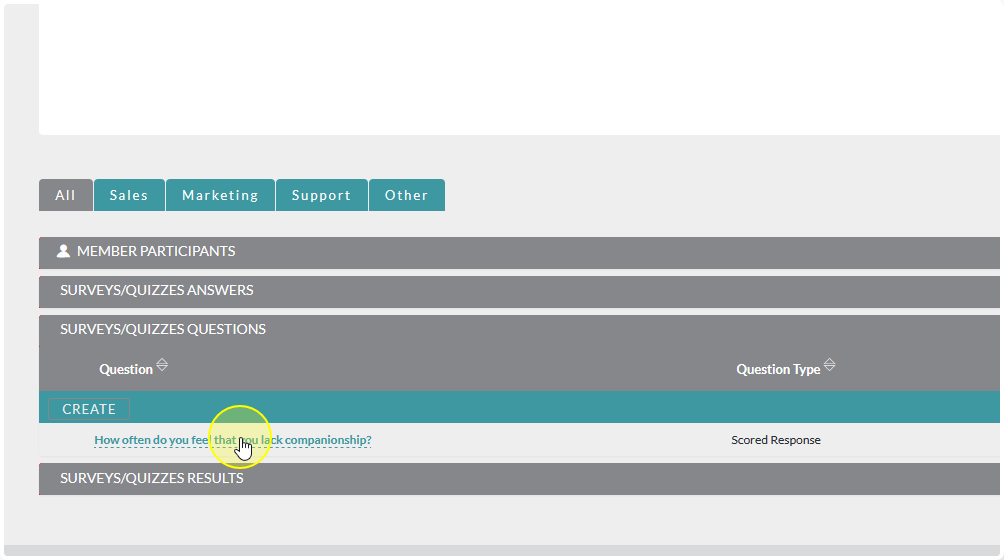Expand the Surveys/Quizzes Answers subpanel

(157, 291)
